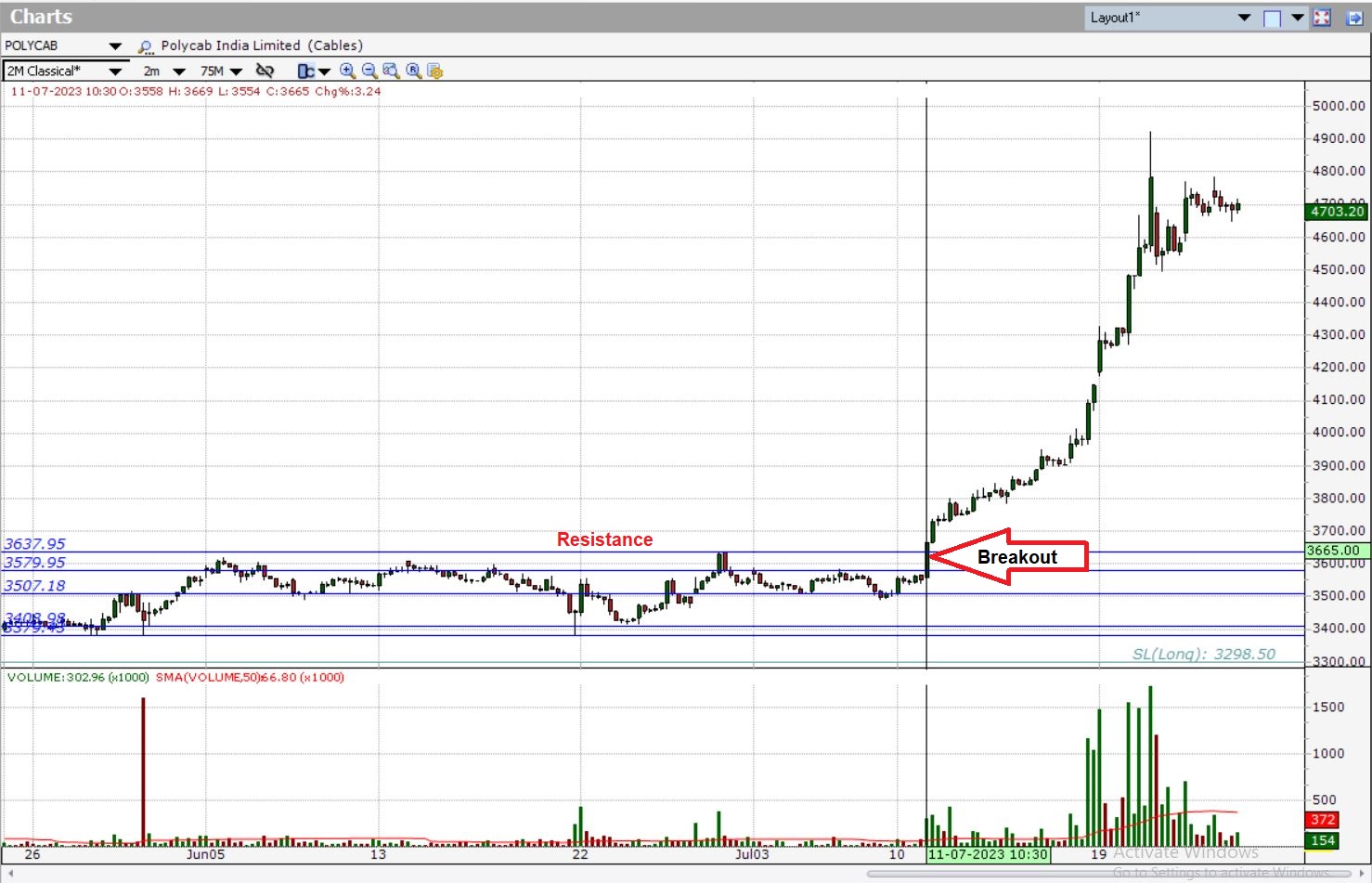1372x883 pixels.
Task: Open the 2m period dropdown
Action: [x=179, y=71]
